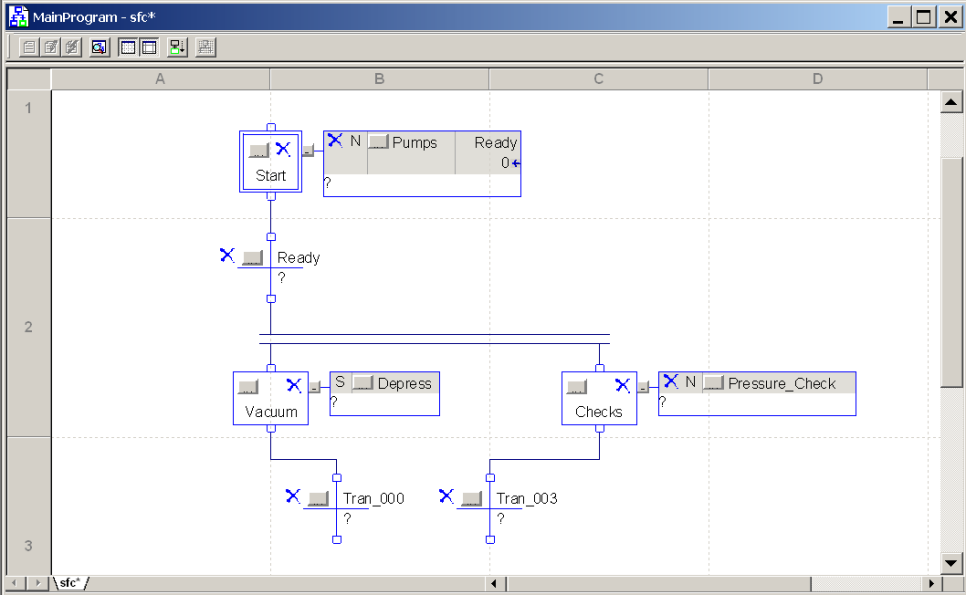
Task: Open the Depress action ellipsis button
Action: tap(363, 383)
